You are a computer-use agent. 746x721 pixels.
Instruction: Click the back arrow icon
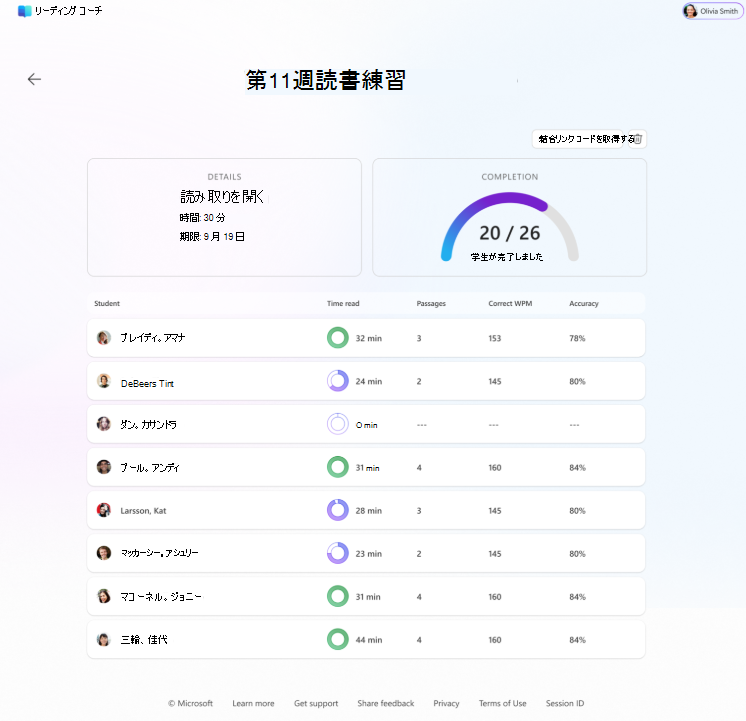pos(34,79)
